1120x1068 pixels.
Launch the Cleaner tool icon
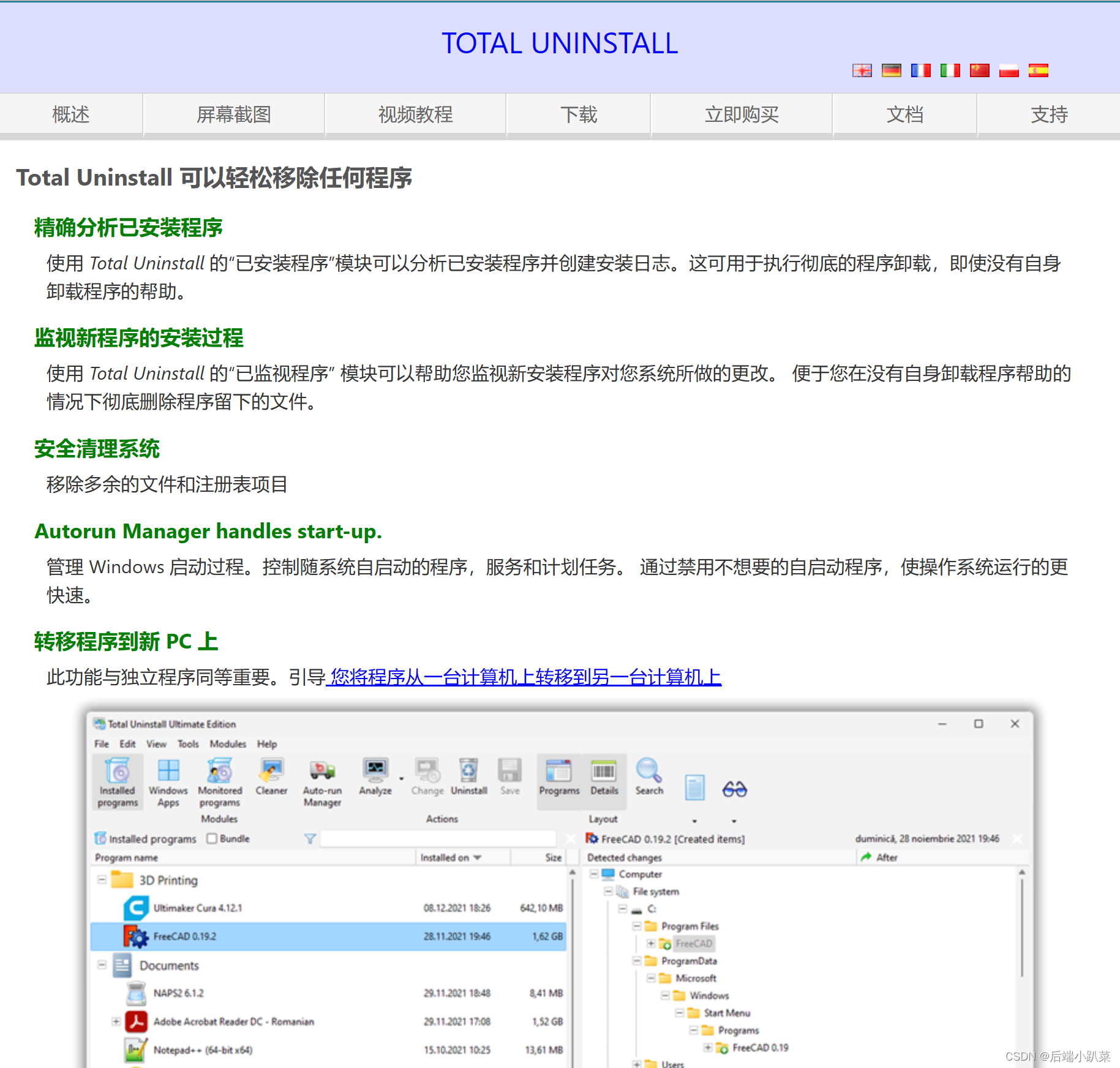click(x=271, y=777)
